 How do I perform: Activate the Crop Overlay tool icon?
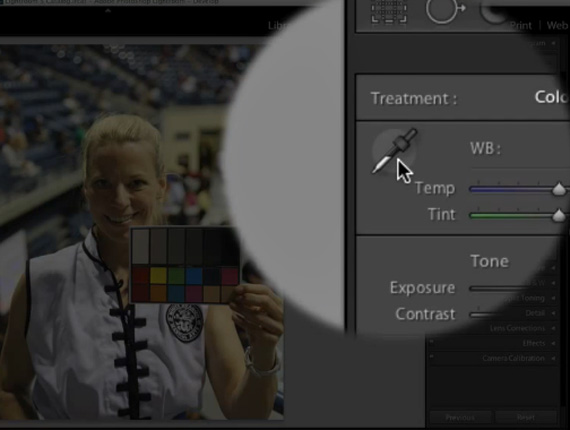[x=389, y=11]
